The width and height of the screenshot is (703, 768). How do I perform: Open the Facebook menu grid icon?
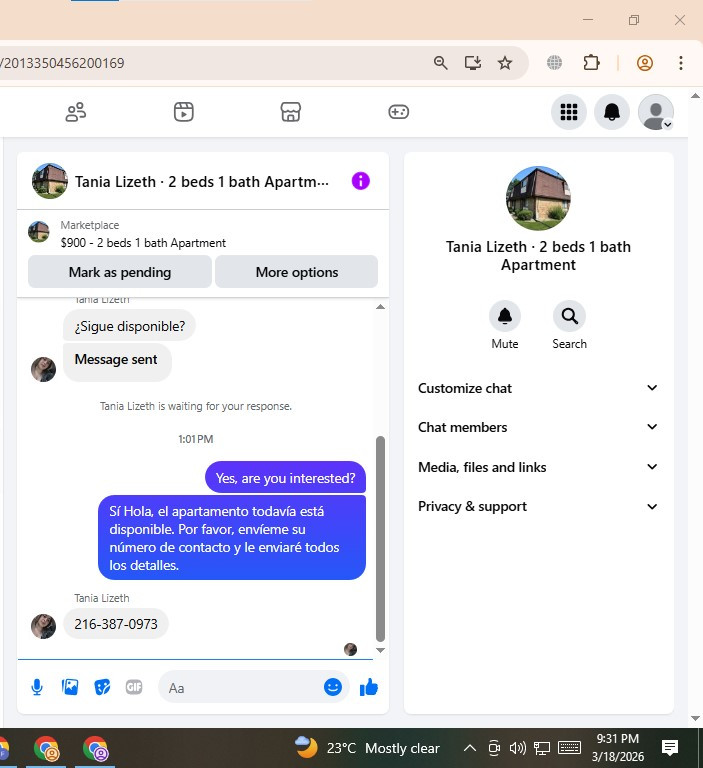[x=569, y=112]
